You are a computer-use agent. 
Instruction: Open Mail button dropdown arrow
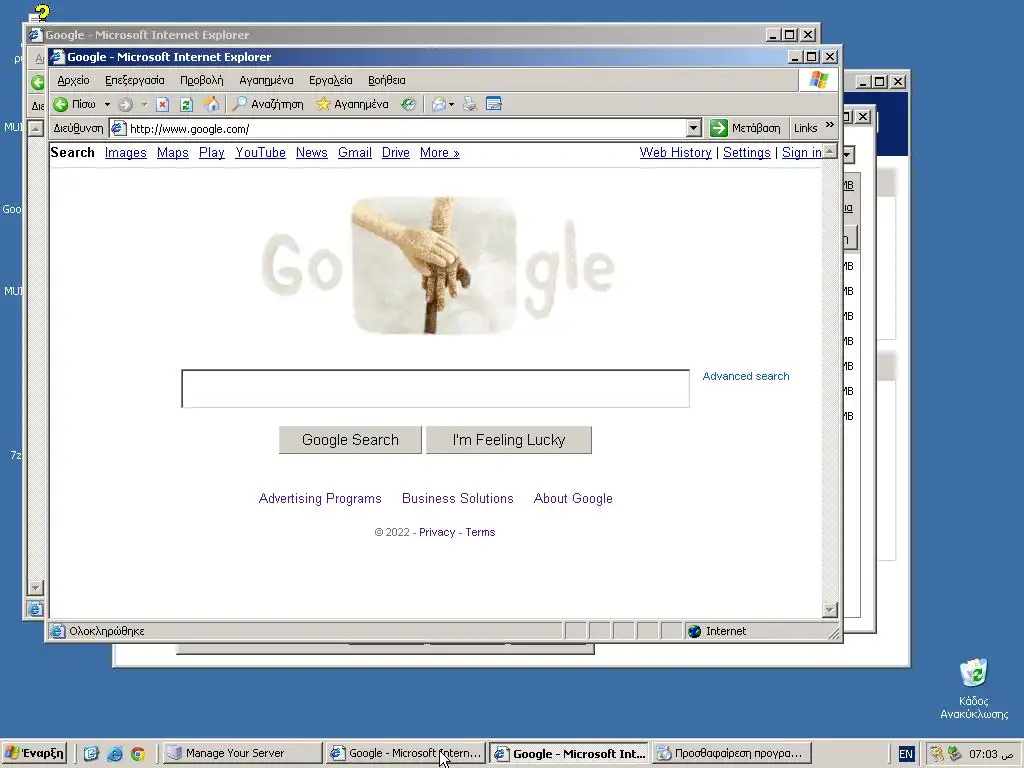coord(451,104)
